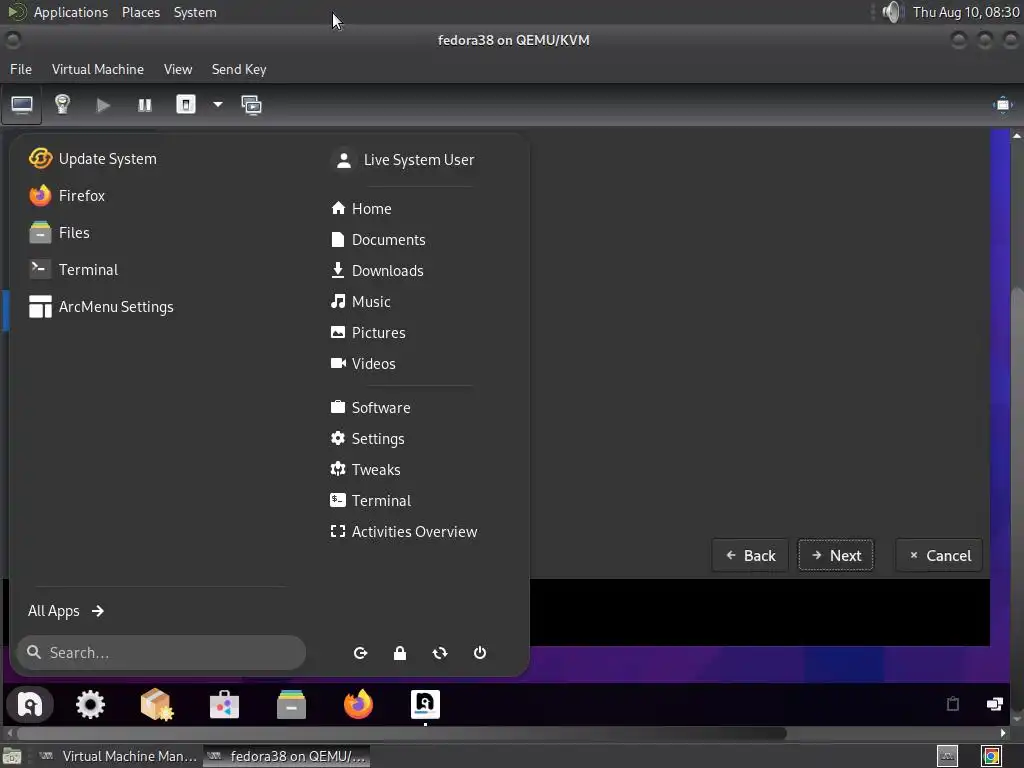Screen dimensions: 1024x768
Task: Click the screen overview icon in the guest taskbar
Action: [x=994, y=703]
